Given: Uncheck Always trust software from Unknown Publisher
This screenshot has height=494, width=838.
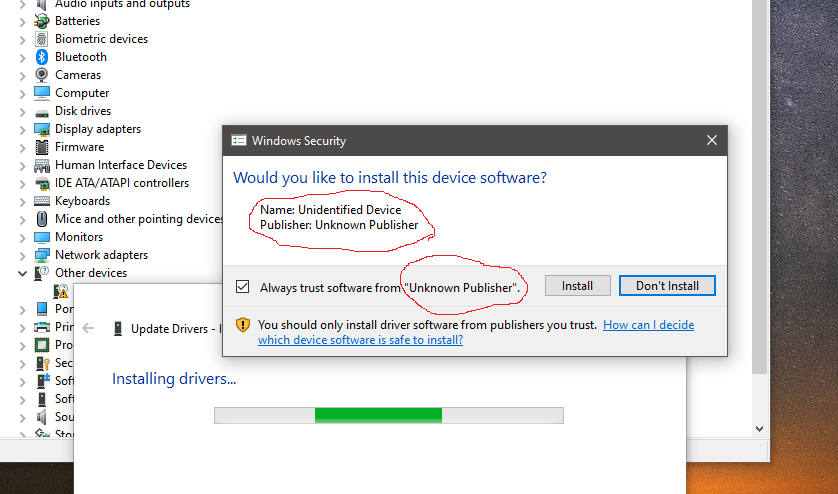Looking at the screenshot, I should pos(243,287).
